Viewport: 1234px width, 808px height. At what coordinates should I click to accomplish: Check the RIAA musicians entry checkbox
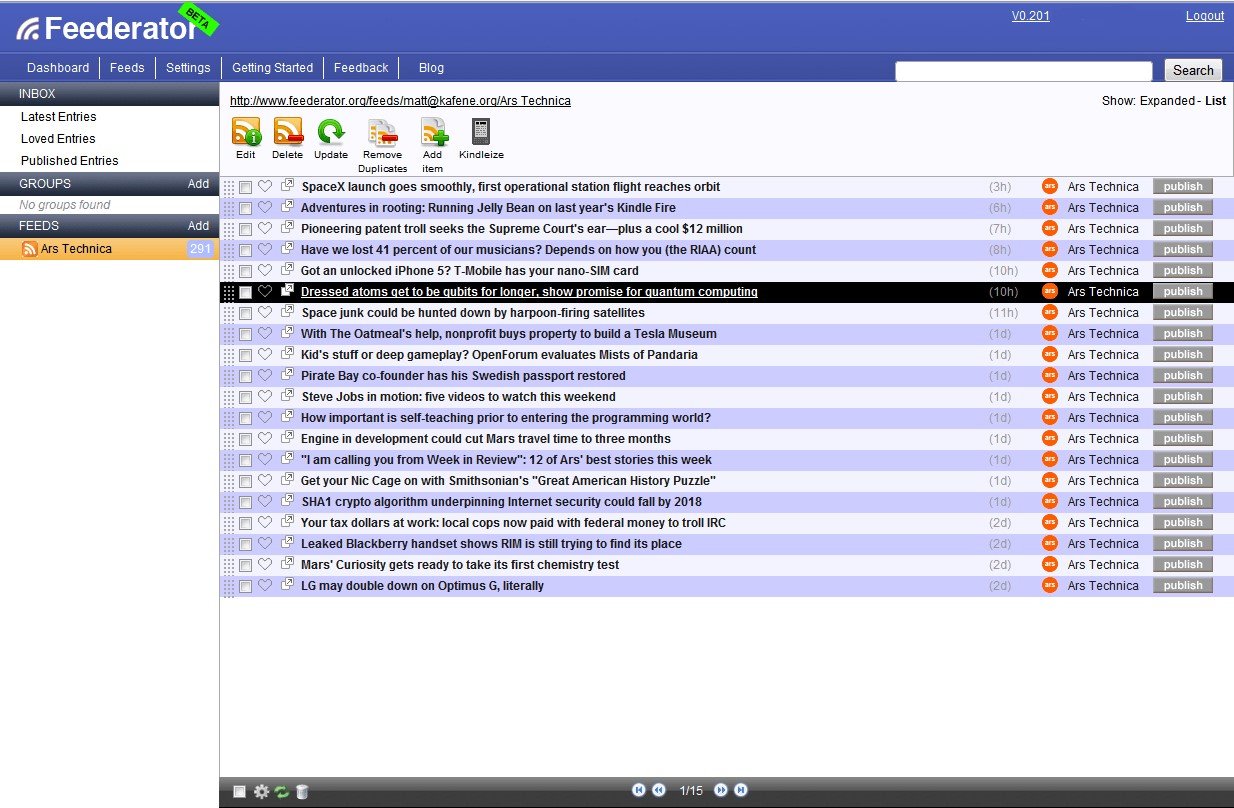click(245, 251)
